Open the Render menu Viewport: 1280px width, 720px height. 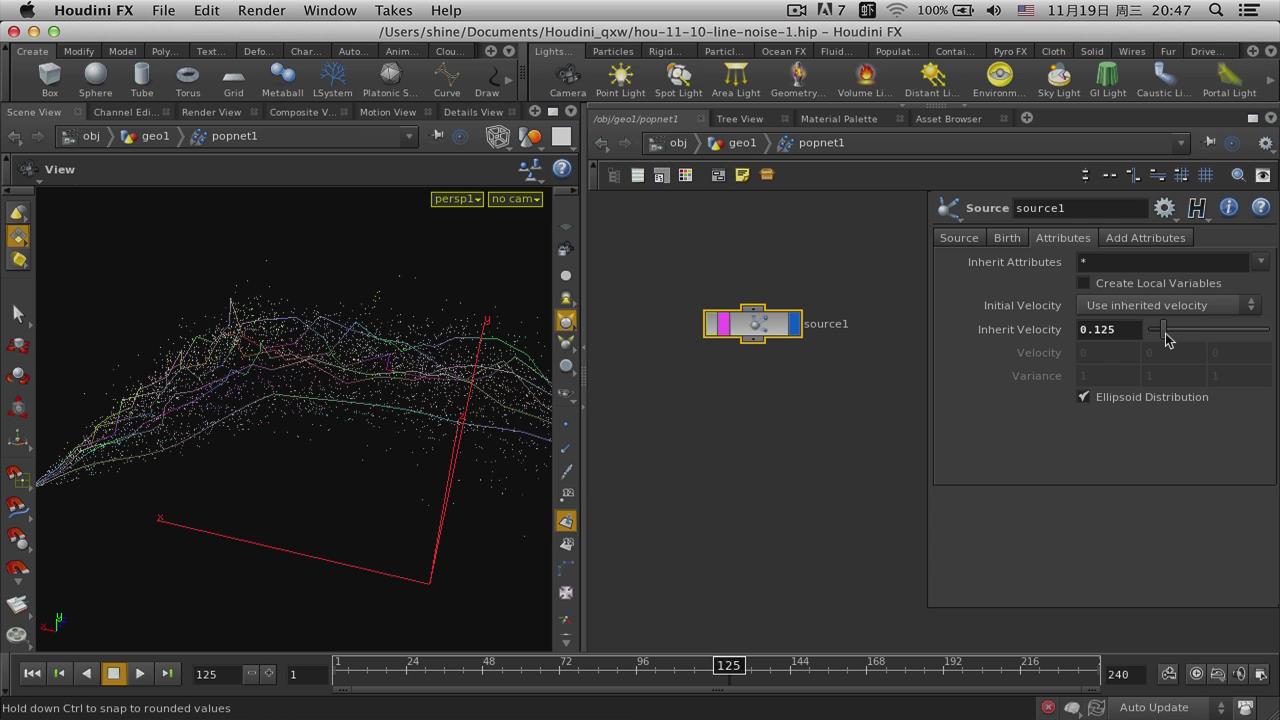261,10
